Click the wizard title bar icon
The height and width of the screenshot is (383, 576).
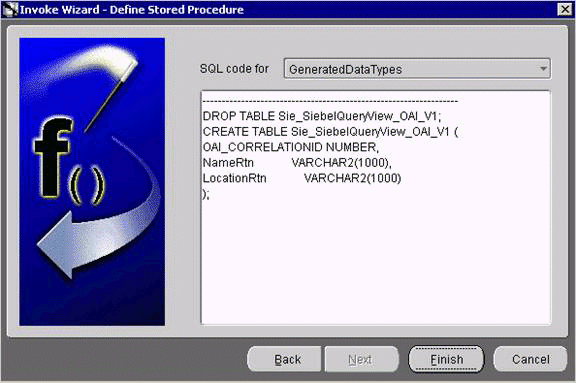coord(10,9)
